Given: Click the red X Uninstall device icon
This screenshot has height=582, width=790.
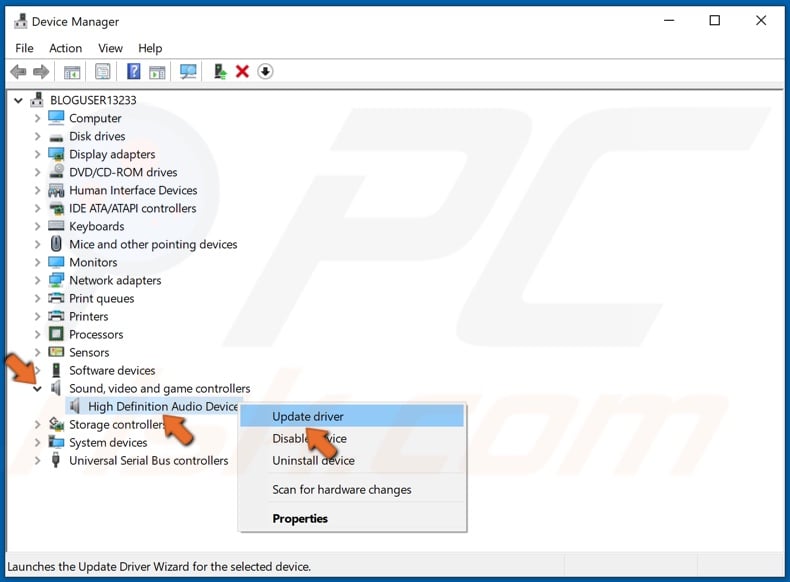Looking at the screenshot, I should point(242,72).
